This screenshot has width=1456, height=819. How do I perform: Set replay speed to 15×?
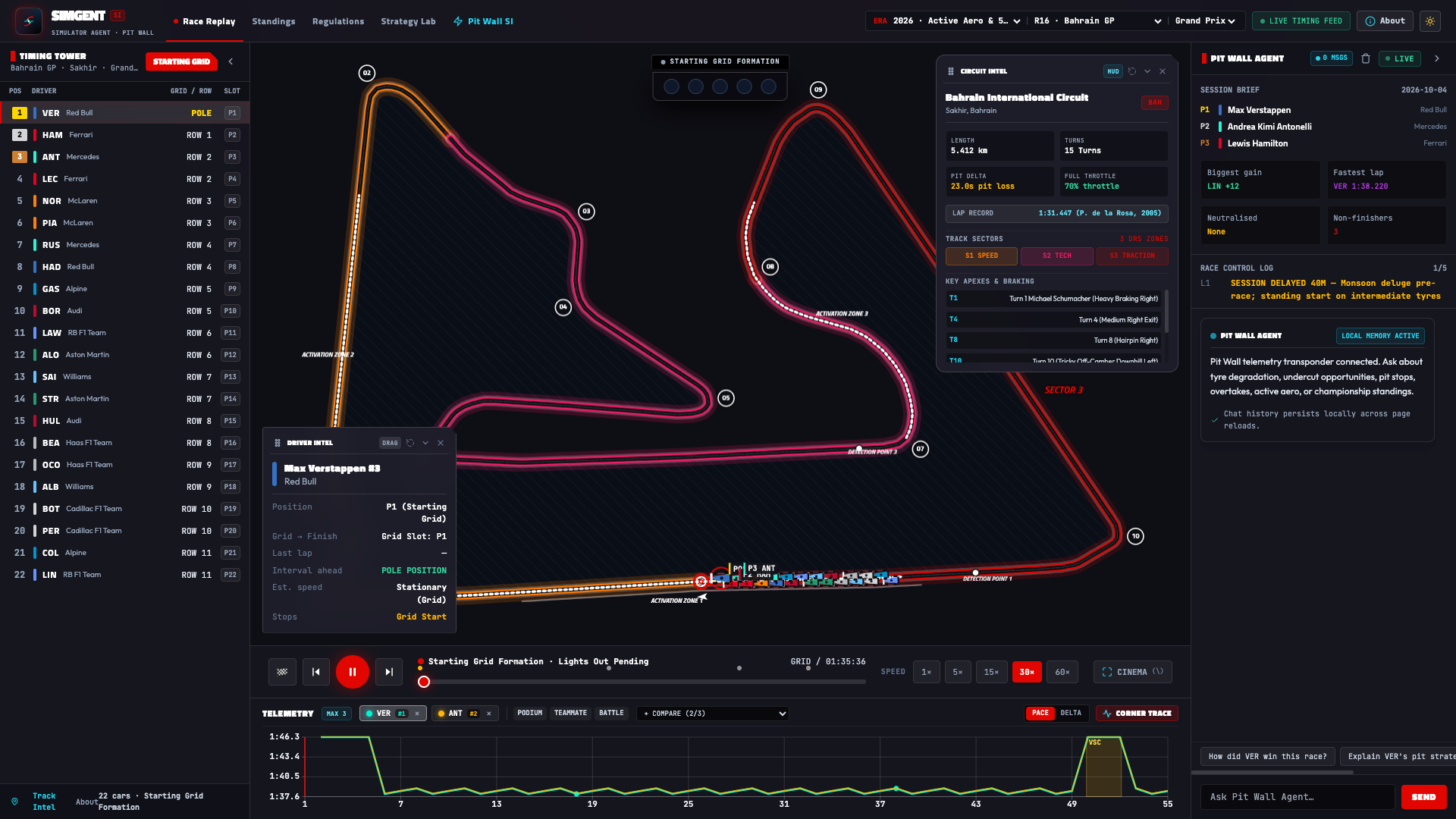click(x=991, y=672)
